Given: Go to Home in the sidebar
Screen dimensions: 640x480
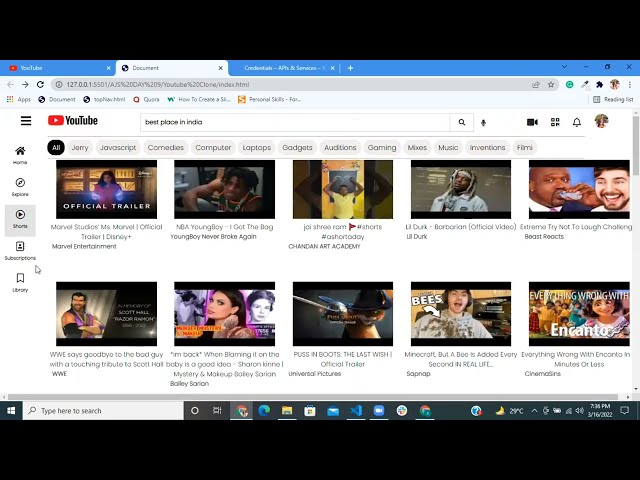Looking at the screenshot, I should [x=20, y=155].
